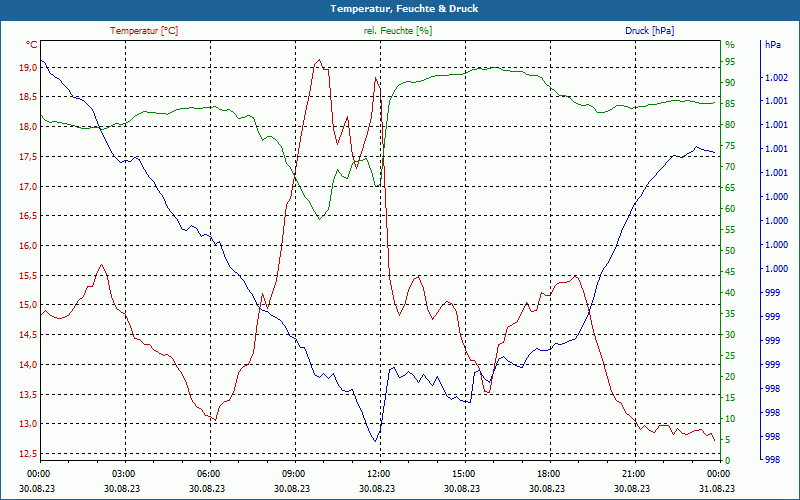Image resolution: width=800 pixels, height=500 pixels.
Task: Click green humidity axis value '85'
Action: 730,104
